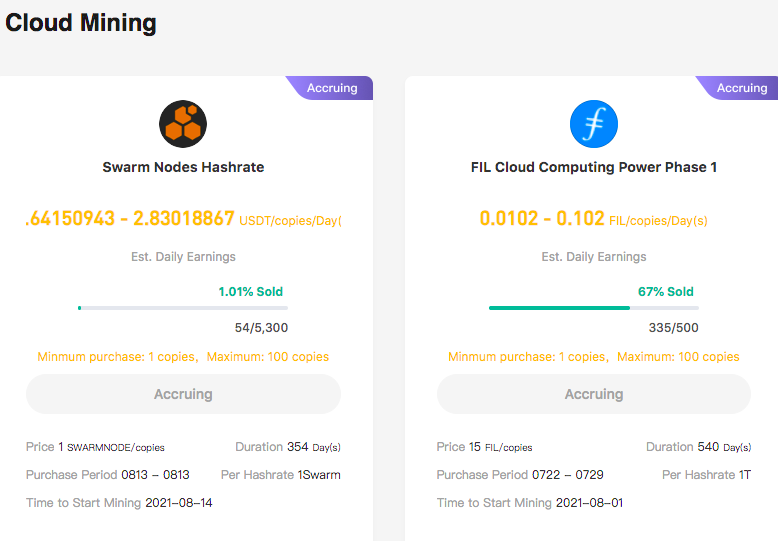Click Purchase Period 0722 – 0729
The height and width of the screenshot is (541, 778).
tap(520, 475)
